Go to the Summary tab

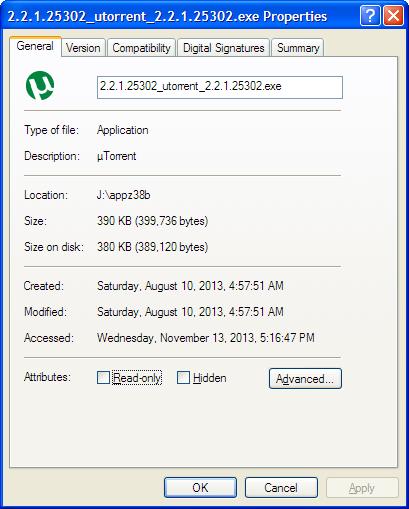pos(298,48)
